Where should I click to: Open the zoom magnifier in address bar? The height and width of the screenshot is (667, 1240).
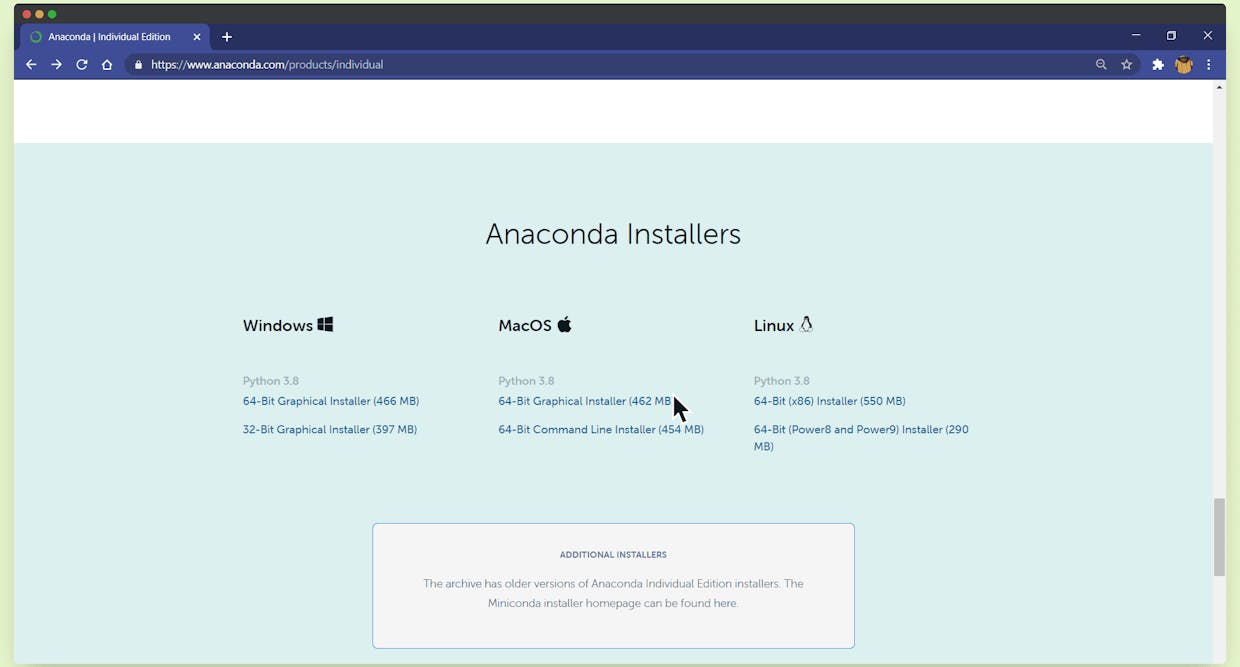click(1101, 65)
